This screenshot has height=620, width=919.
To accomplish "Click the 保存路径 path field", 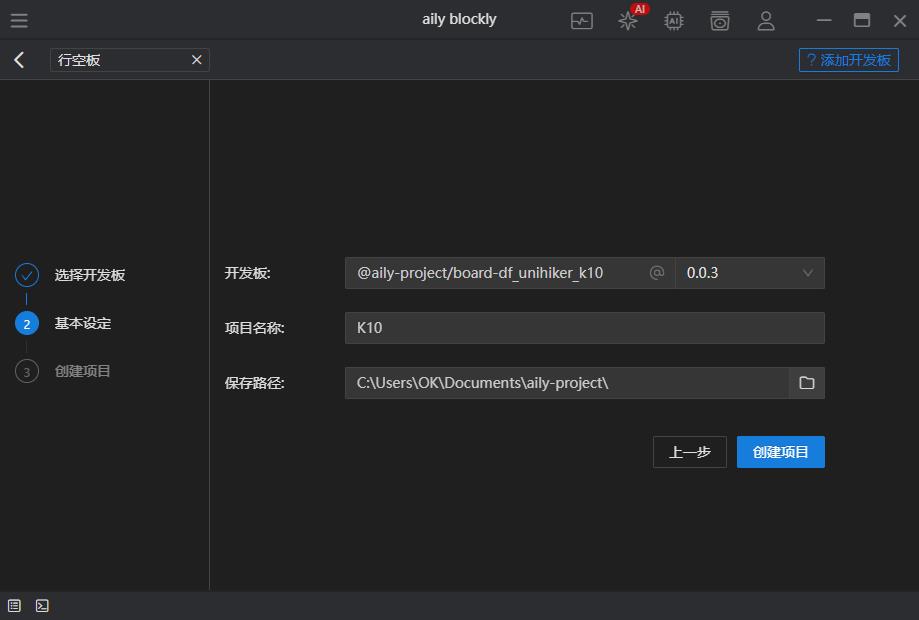I will (566, 383).
